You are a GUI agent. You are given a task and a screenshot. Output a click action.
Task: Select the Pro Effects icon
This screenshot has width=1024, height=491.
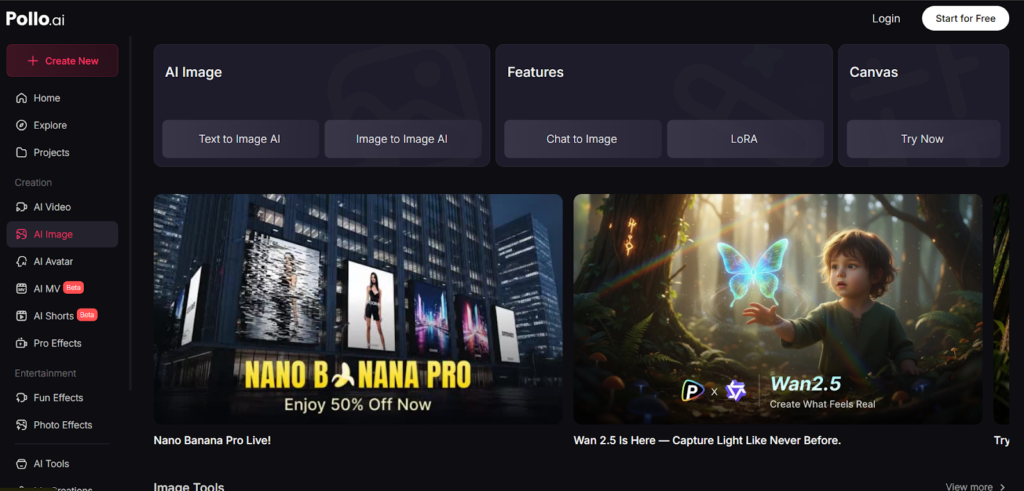[x=22, y=343]
